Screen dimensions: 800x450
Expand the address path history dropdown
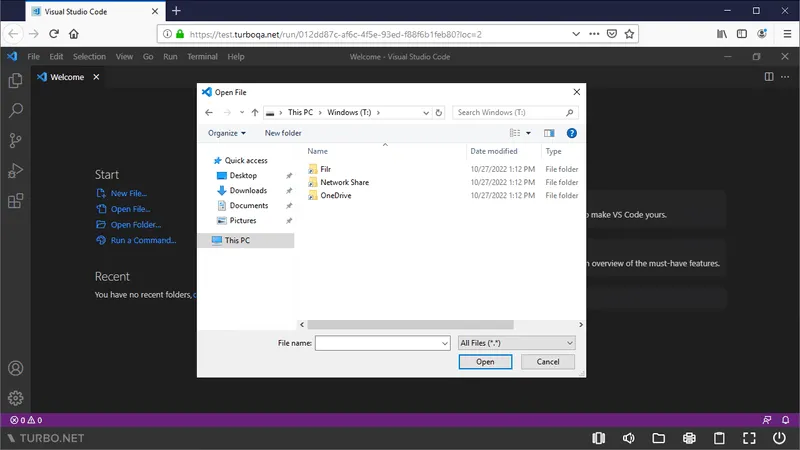pyautogui.click(x=426, y=113)
